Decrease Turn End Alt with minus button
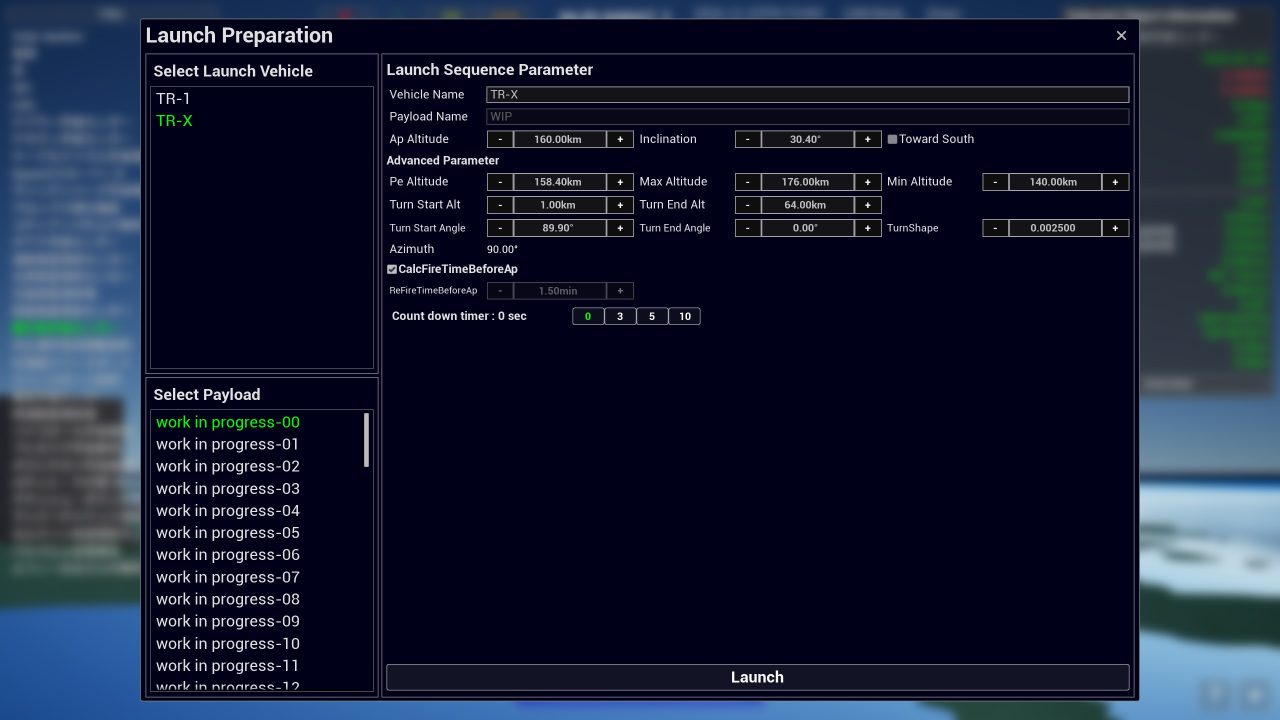The height and width of the screenshot is (720, 1280). [748, 205]
